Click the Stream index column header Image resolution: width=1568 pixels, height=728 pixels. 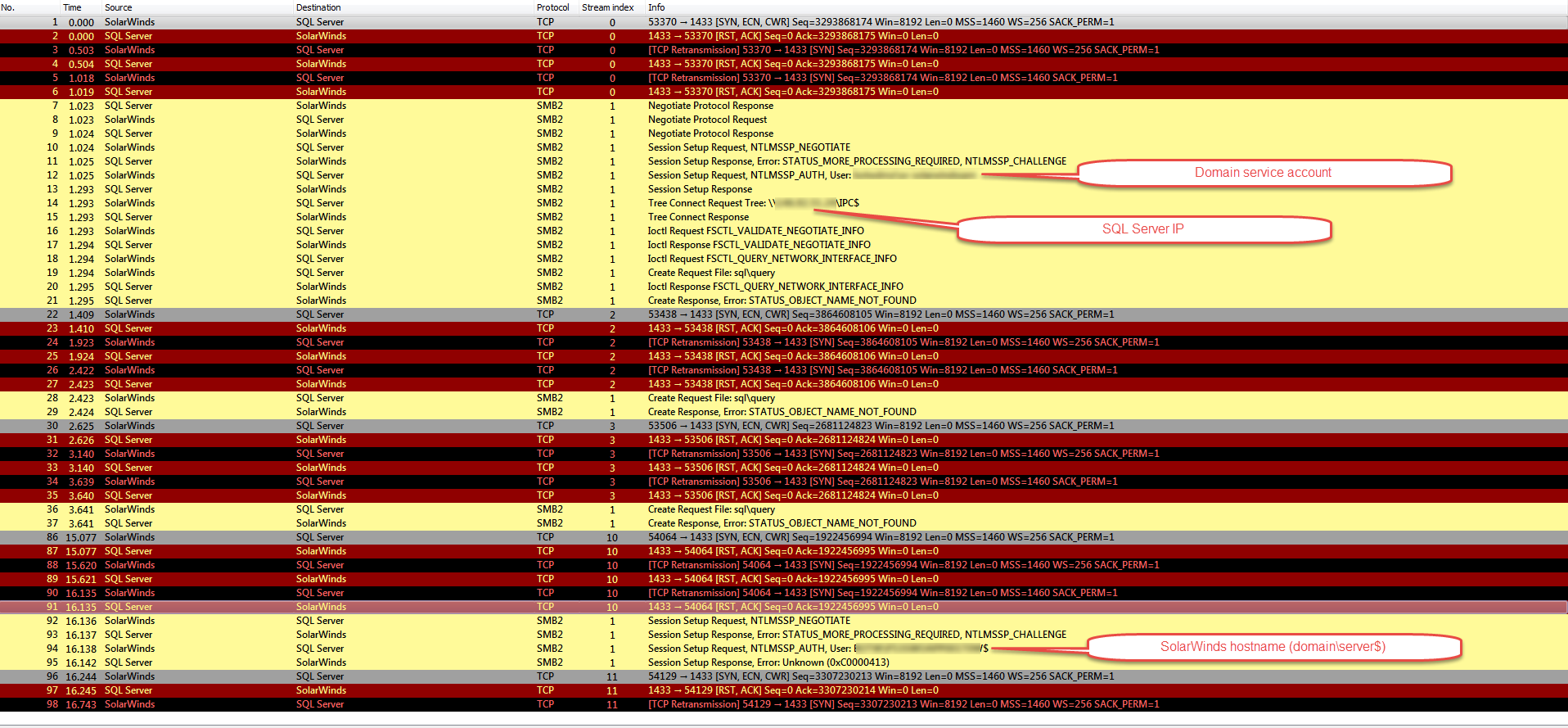pos(607,7)
